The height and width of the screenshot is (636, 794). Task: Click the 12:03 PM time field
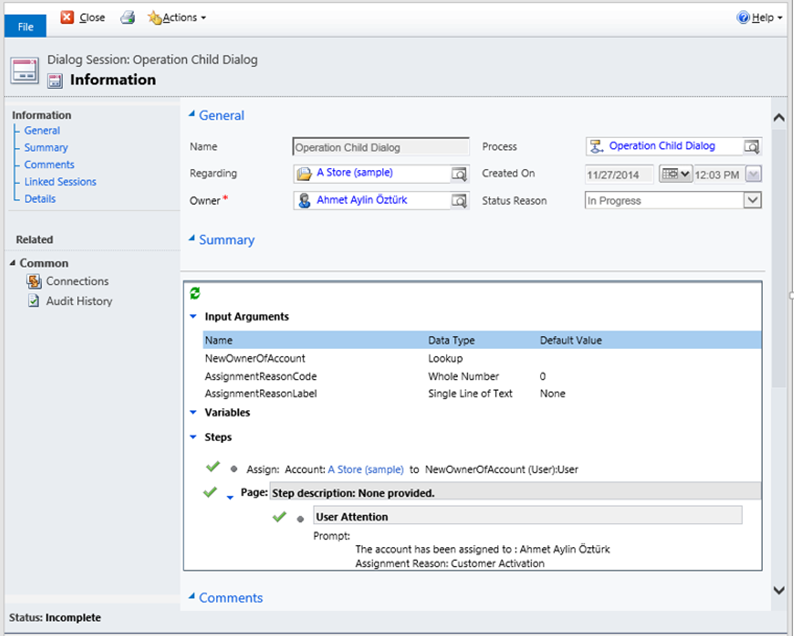pos(719,175)
